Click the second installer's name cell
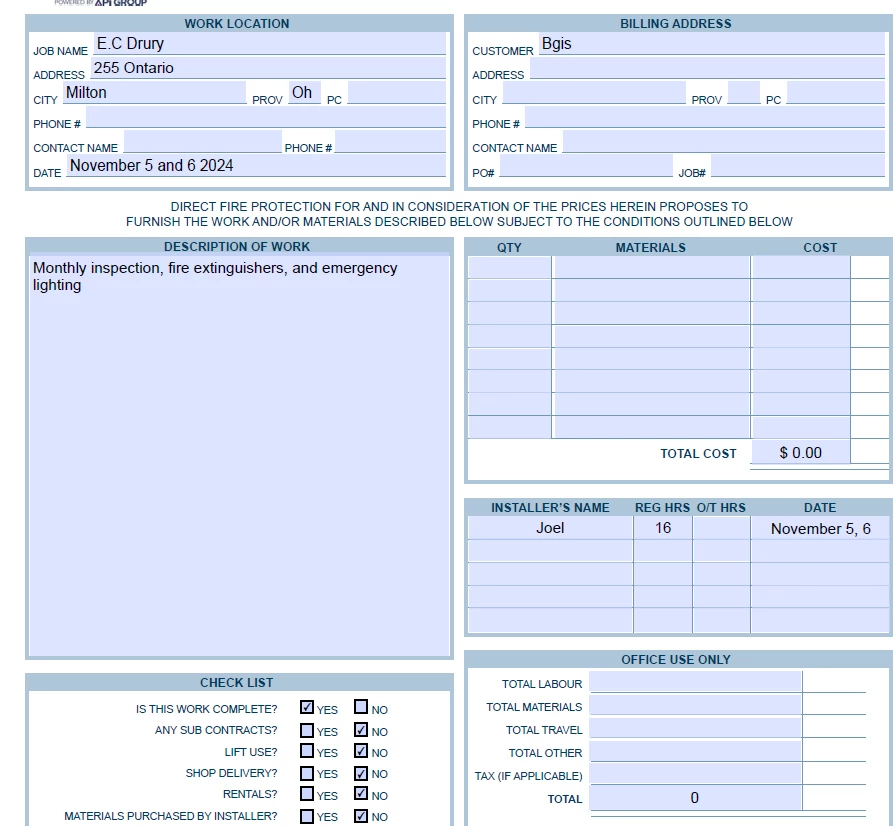The height and width of the screenshot is (826, 895). [x=550, y=551]
